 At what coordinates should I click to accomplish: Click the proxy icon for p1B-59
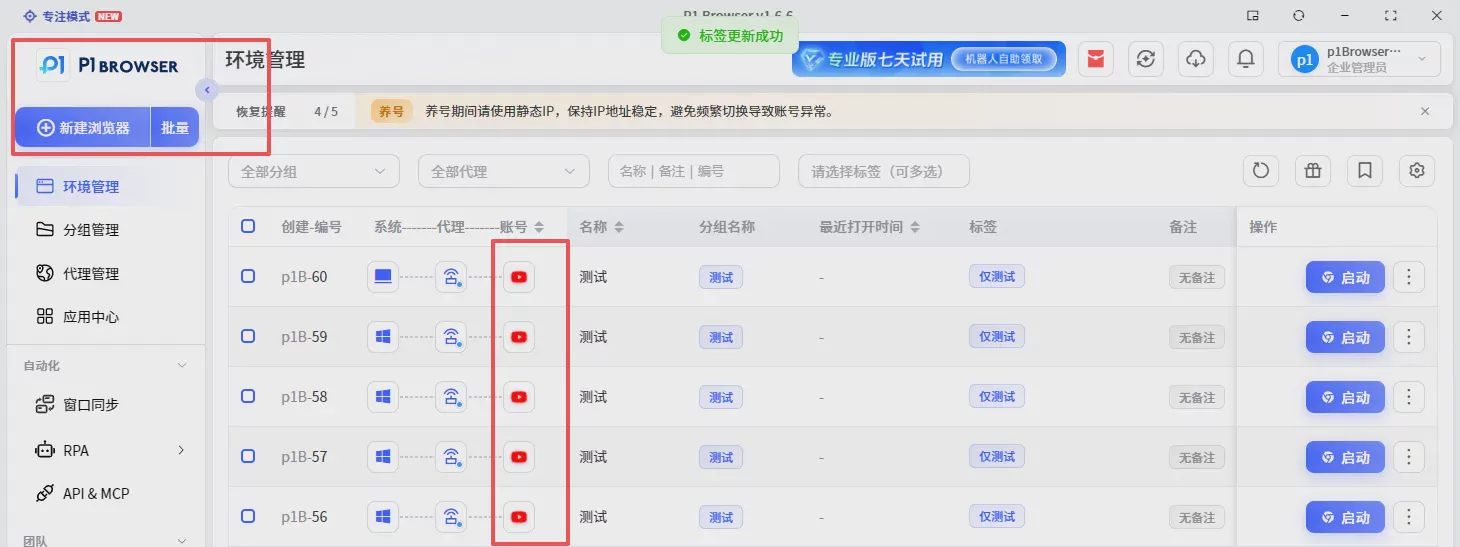[451, 337]
